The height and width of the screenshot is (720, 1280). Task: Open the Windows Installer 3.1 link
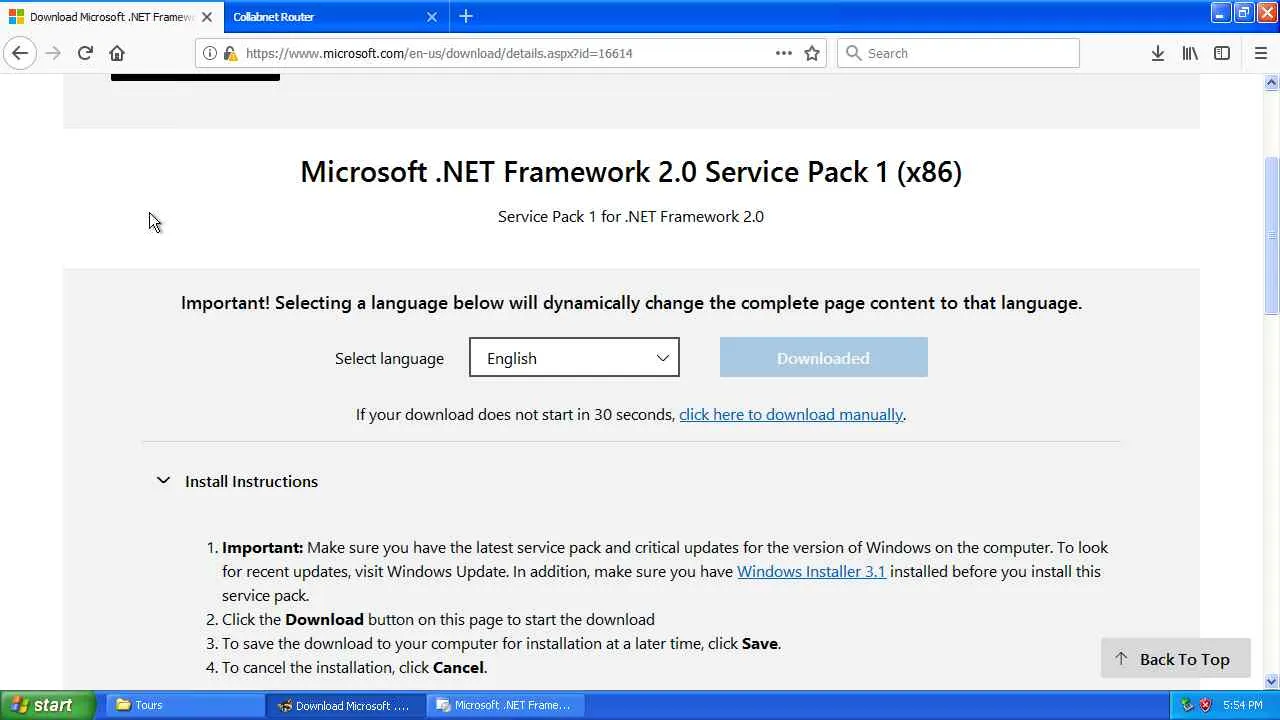[x=811, y=571]
